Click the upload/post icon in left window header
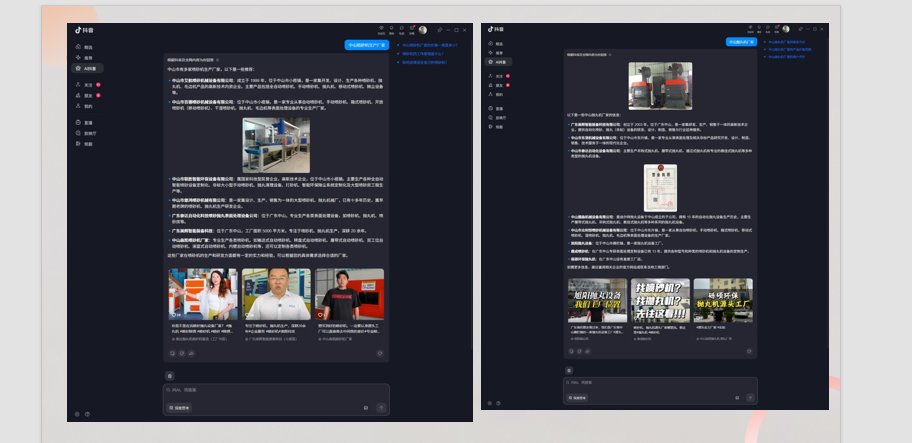The height and width of the screenshot is (443, 912). pyautogui.click(x=412, y=29)
